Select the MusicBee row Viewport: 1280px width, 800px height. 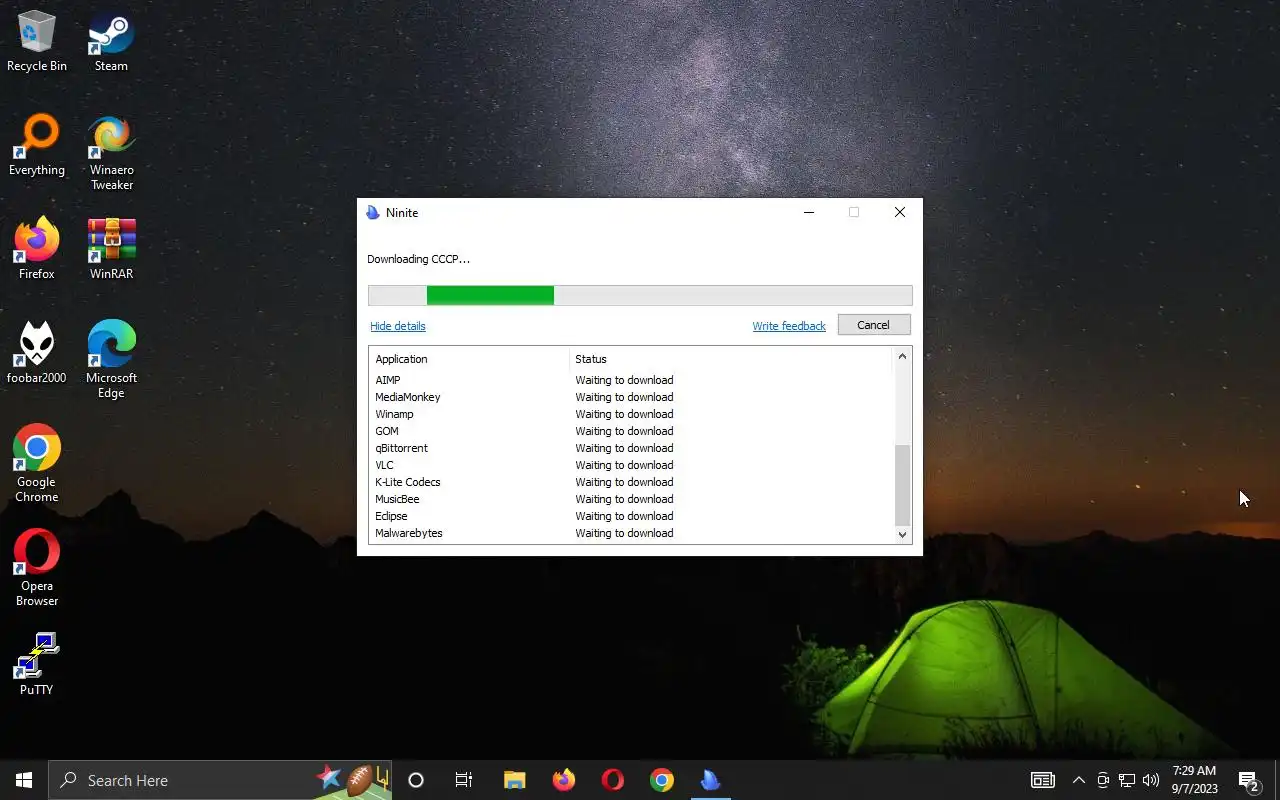tap(630, 499)
